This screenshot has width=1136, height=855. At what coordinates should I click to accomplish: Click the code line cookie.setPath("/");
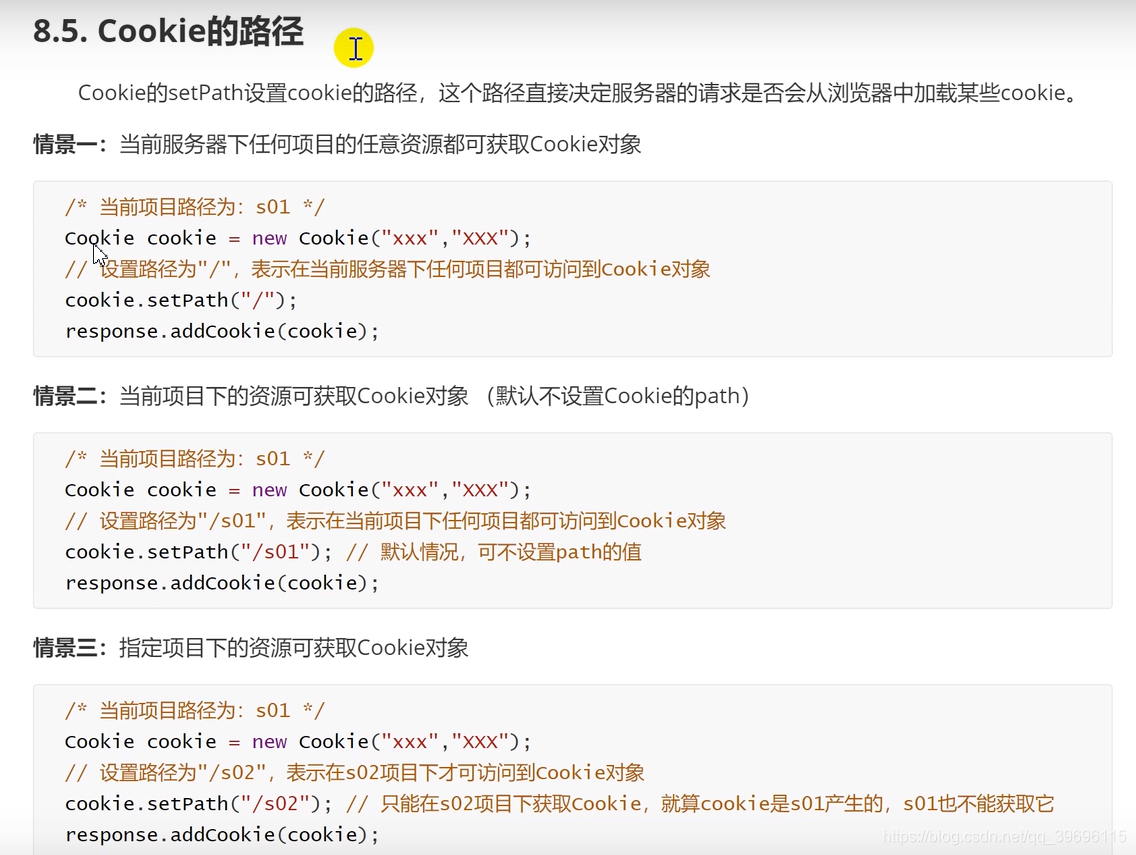181,300
